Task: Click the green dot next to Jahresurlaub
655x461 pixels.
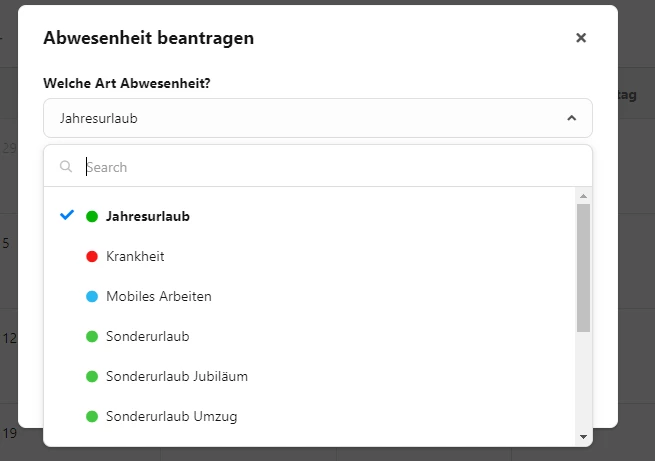Action: tap(92, 216)
